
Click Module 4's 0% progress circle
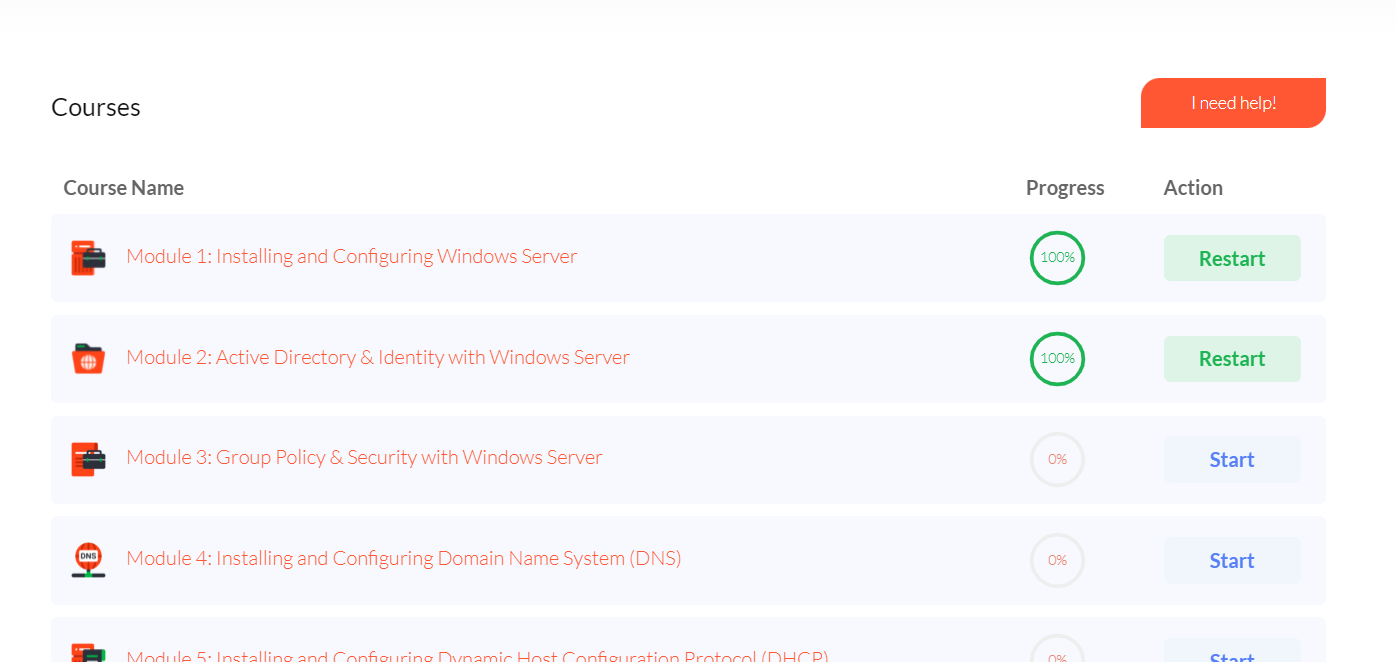pyautogui.click(x=1057, y=561)
